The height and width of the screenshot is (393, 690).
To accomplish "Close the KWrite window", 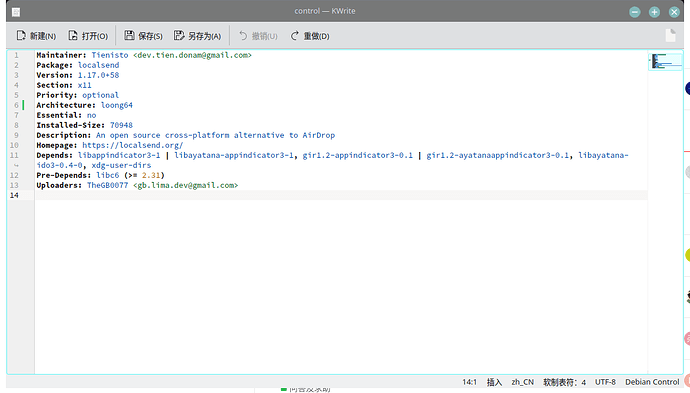I will pyautogui.click(x=674, y=12).
